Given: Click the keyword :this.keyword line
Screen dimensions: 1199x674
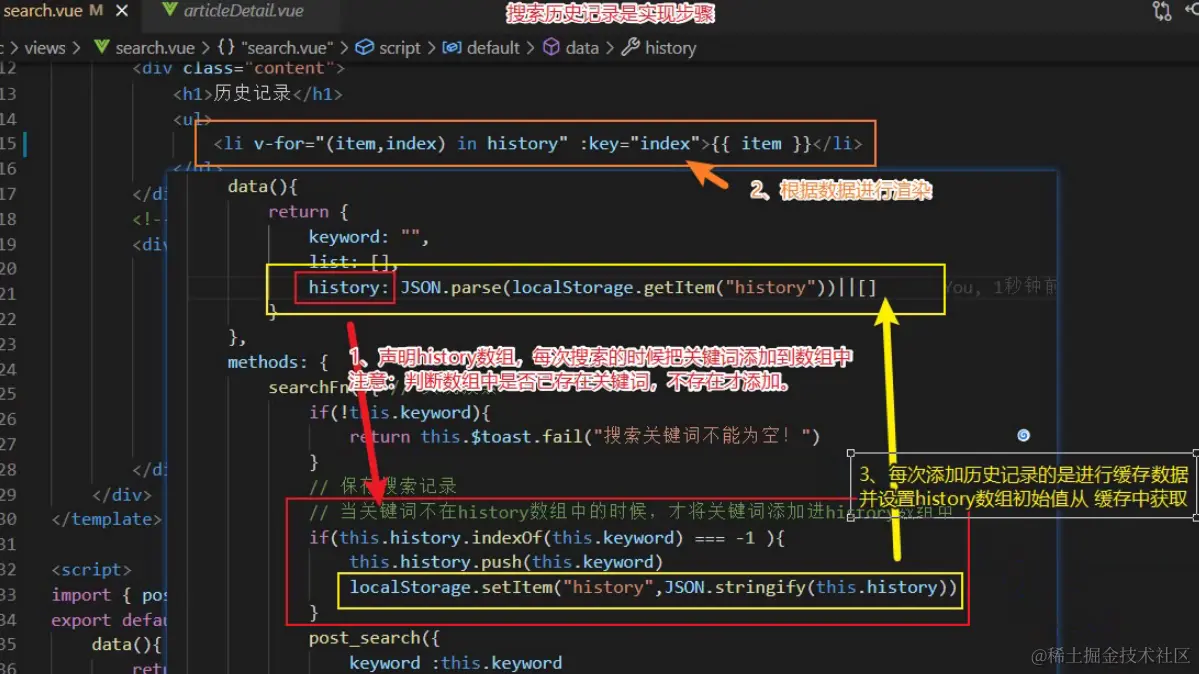Looking at the screenshot, I should point(456,663).
